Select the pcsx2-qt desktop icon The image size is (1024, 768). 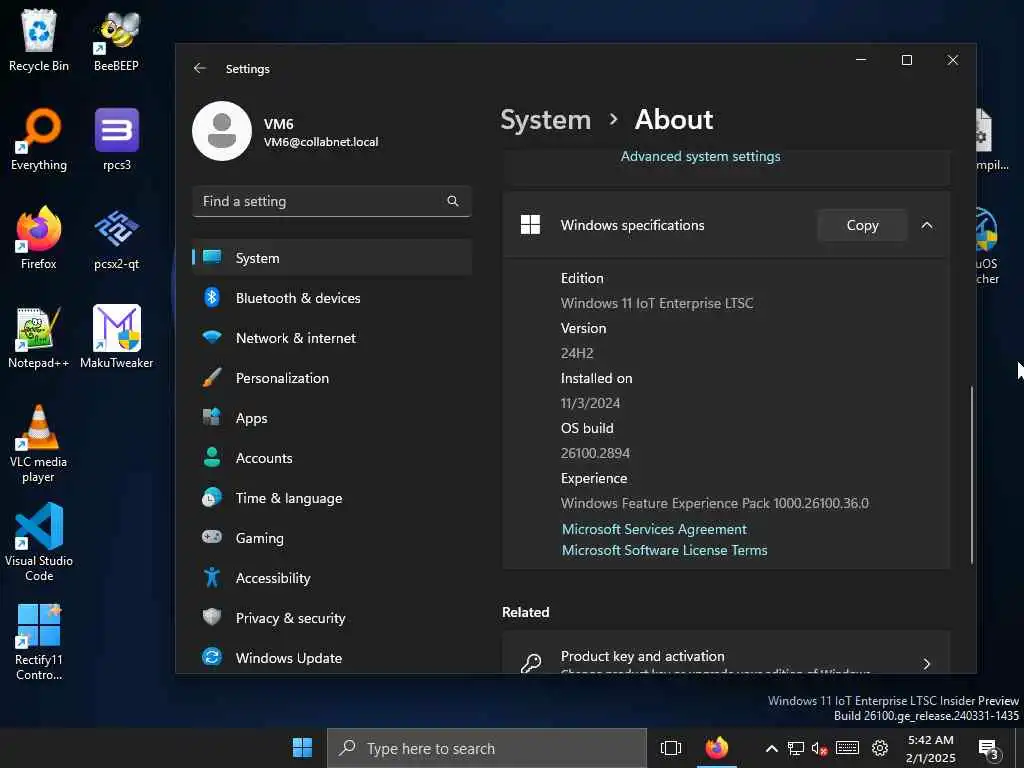point(116,238)
